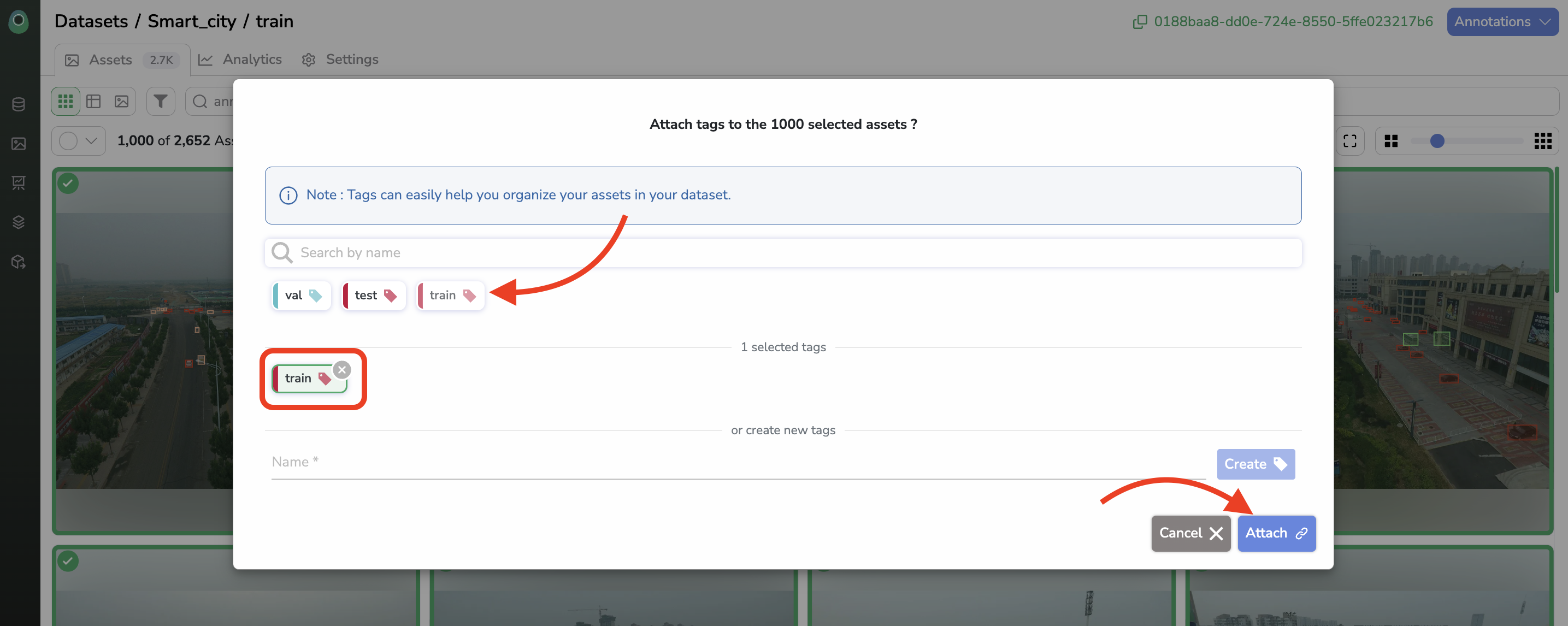Adjust the thumbnail size slider
1568x626 pixels.
tap(1436, 141)
